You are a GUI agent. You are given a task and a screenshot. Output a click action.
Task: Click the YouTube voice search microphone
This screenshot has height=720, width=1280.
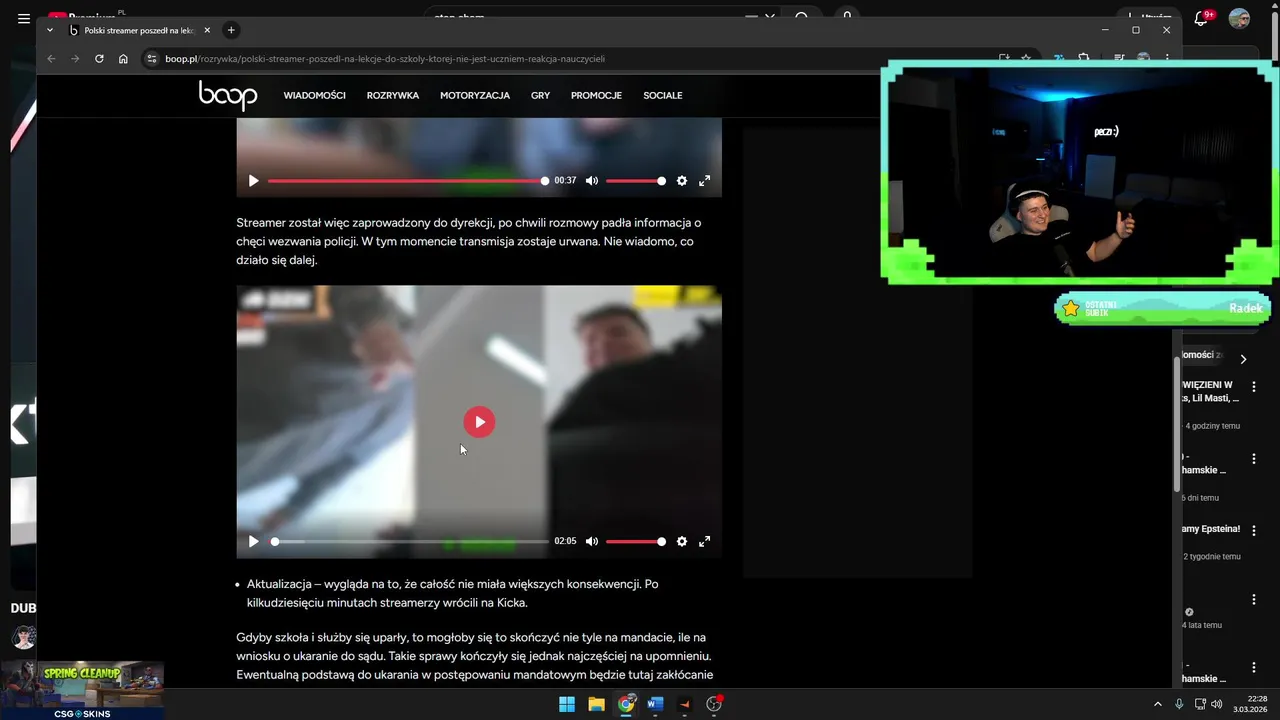pos(848,14)
